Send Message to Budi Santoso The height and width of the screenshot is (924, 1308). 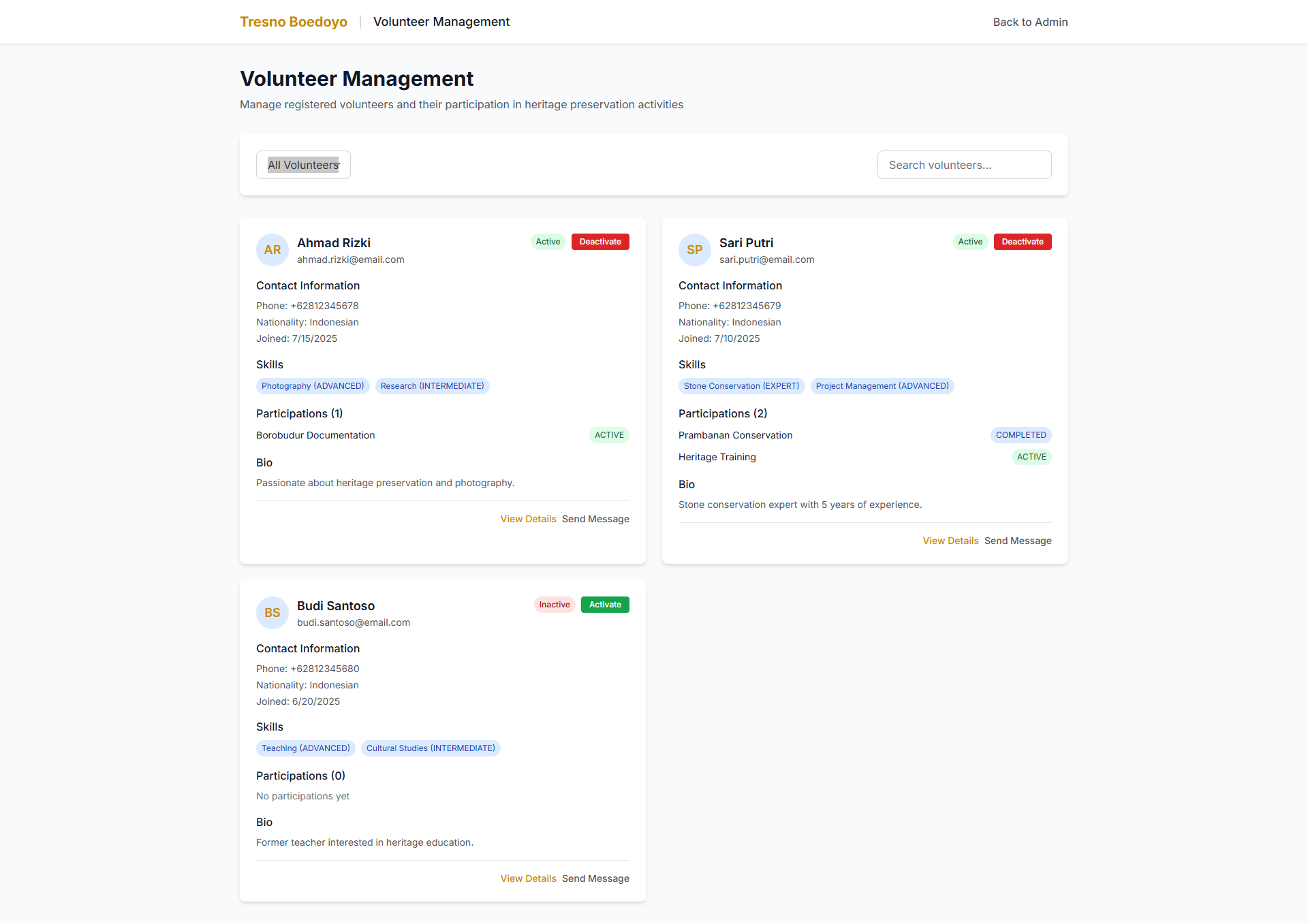[595, 878]
